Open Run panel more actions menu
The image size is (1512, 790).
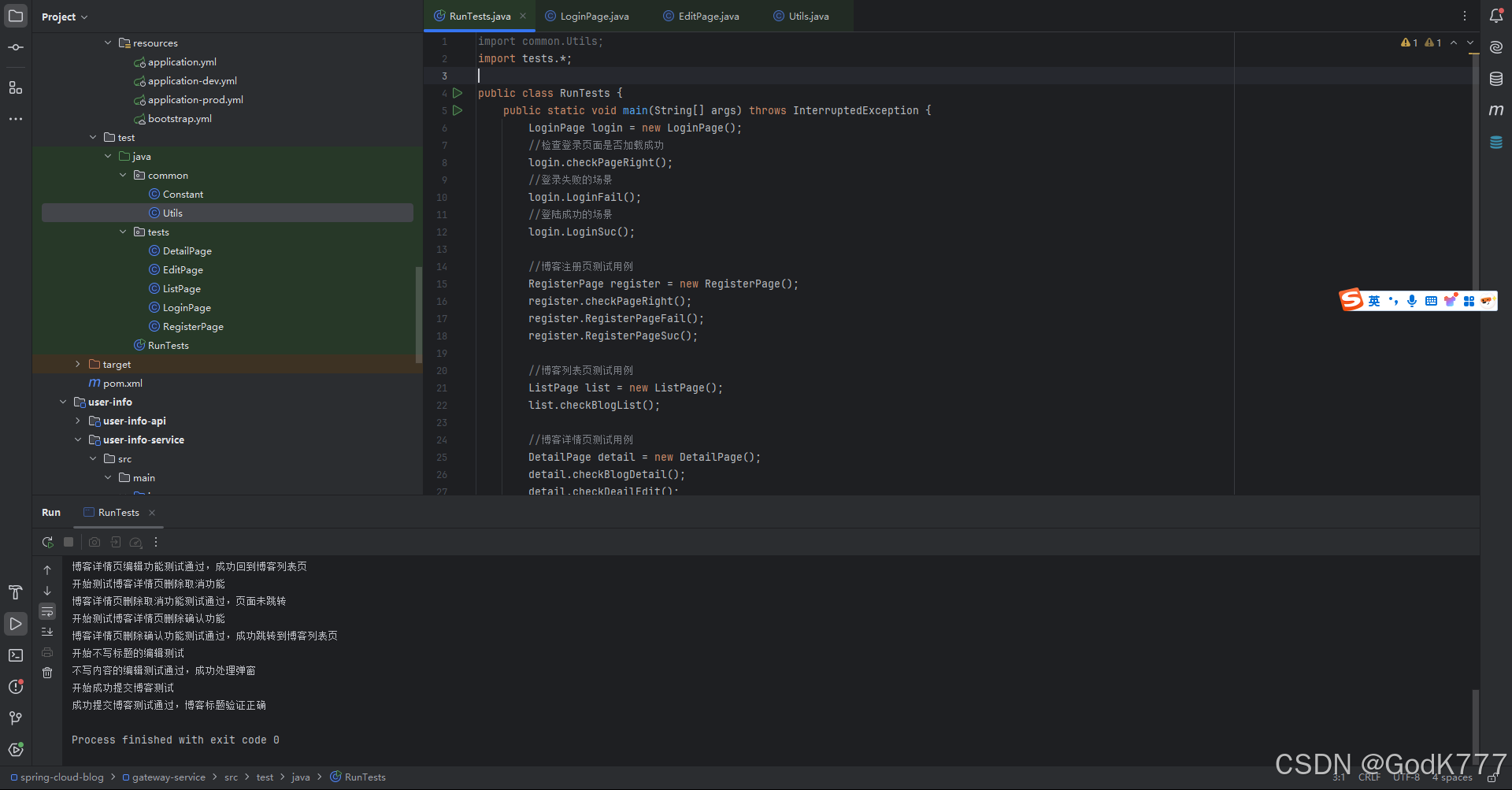[156, 542]
